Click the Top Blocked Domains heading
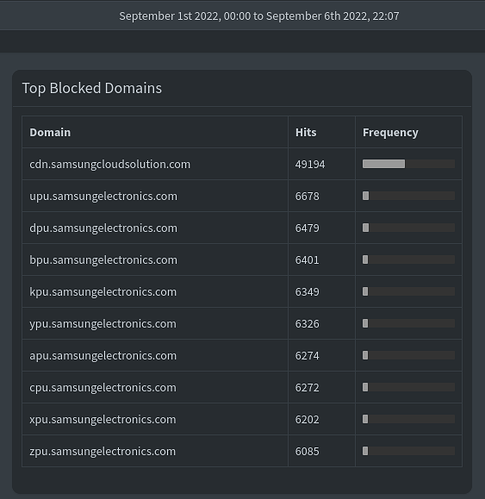 point(92,88)
